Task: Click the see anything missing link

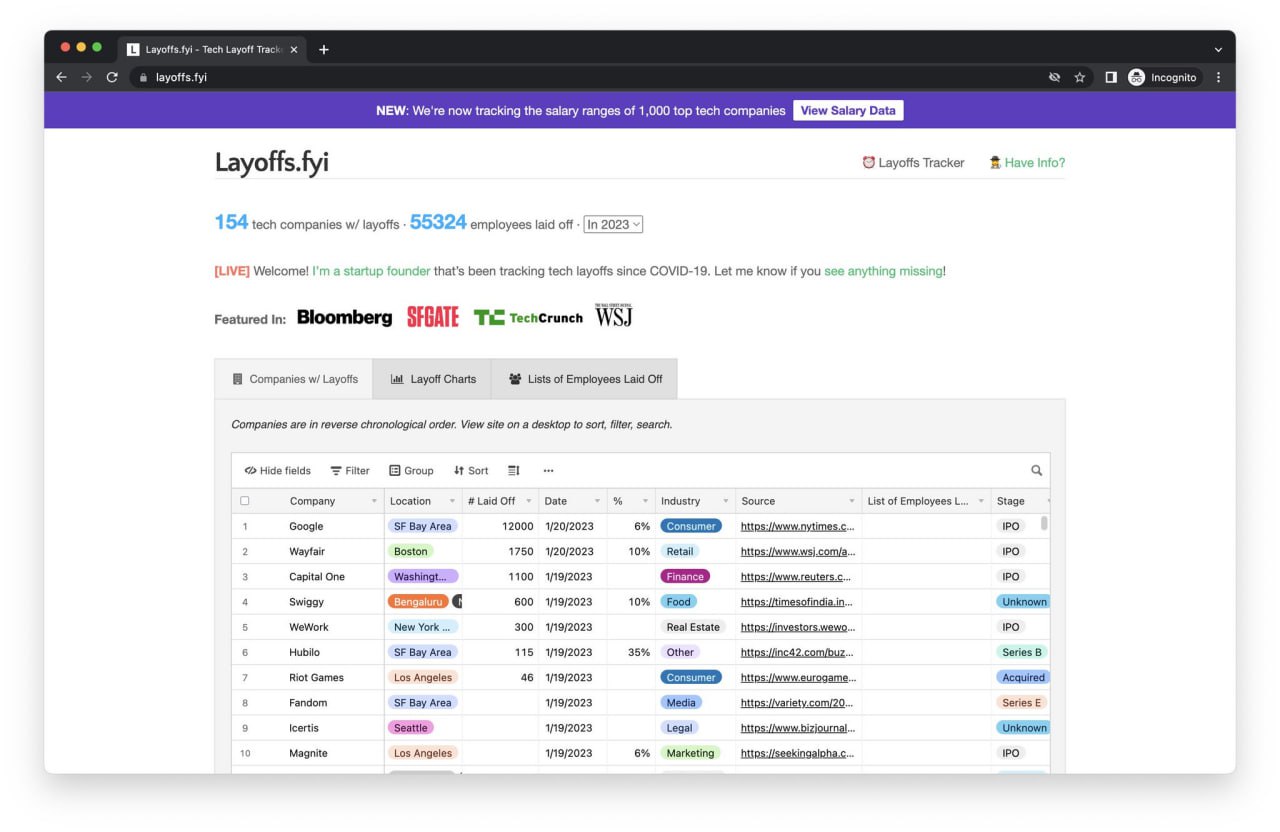Action: 883,271
